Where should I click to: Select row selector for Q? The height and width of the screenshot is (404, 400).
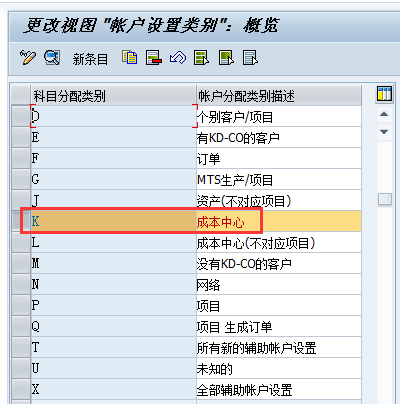(x=21, y=326)
